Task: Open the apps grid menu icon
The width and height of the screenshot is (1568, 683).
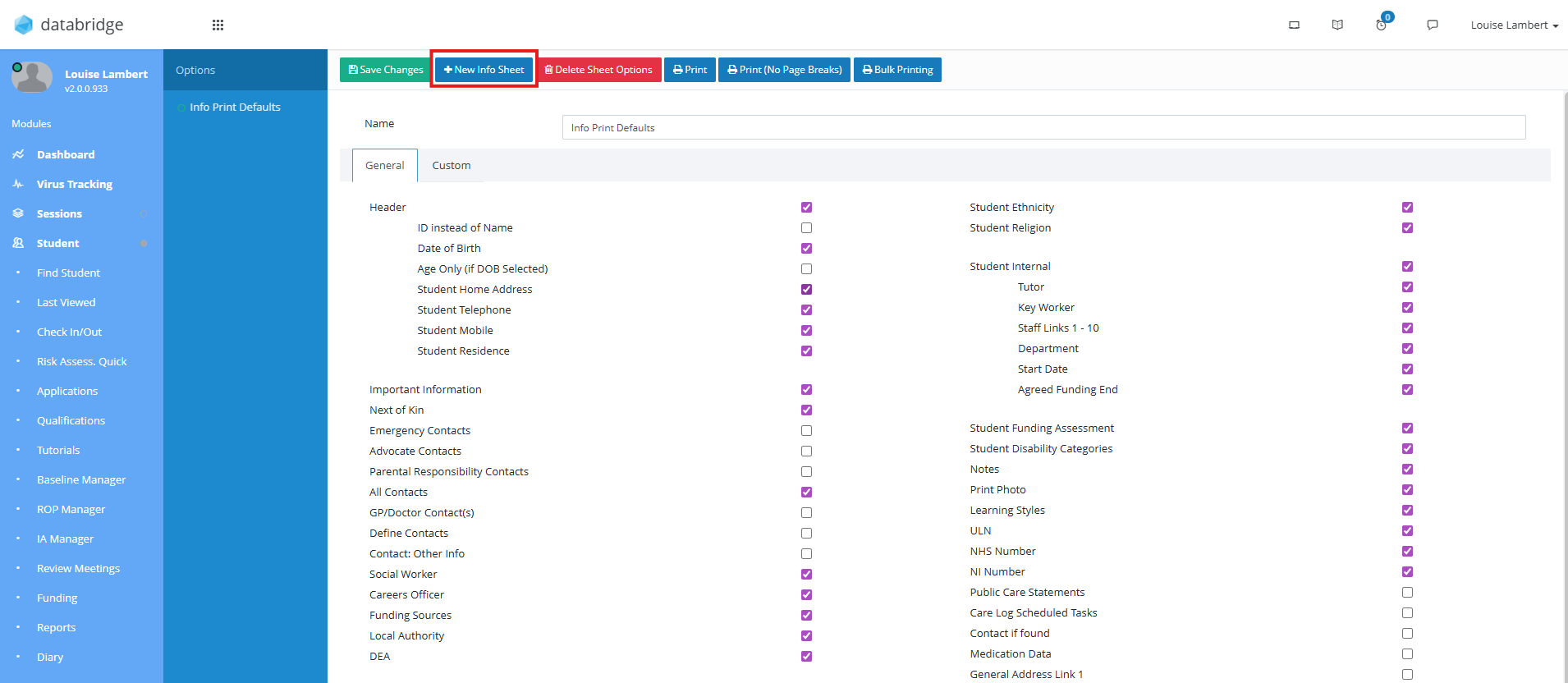Action: click(218, 25)
